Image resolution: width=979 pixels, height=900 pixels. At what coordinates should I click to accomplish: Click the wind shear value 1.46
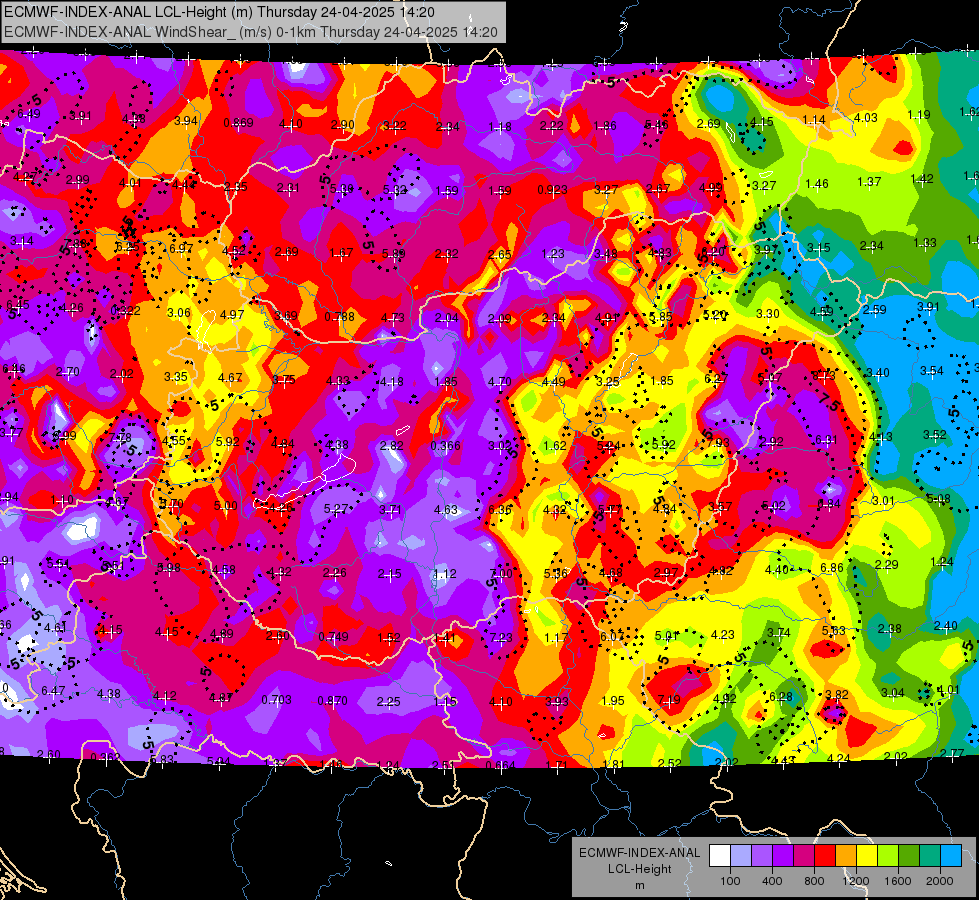click(817, 184)
